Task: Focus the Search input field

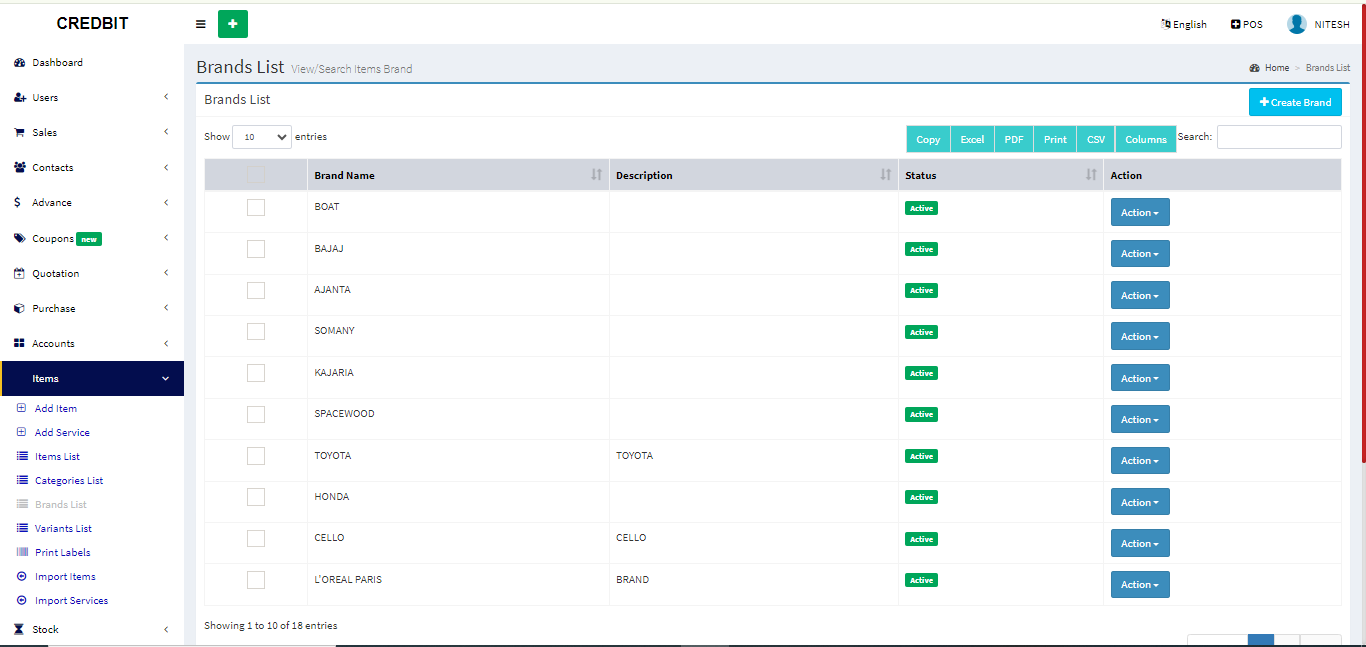Action: click(1279, 137)
